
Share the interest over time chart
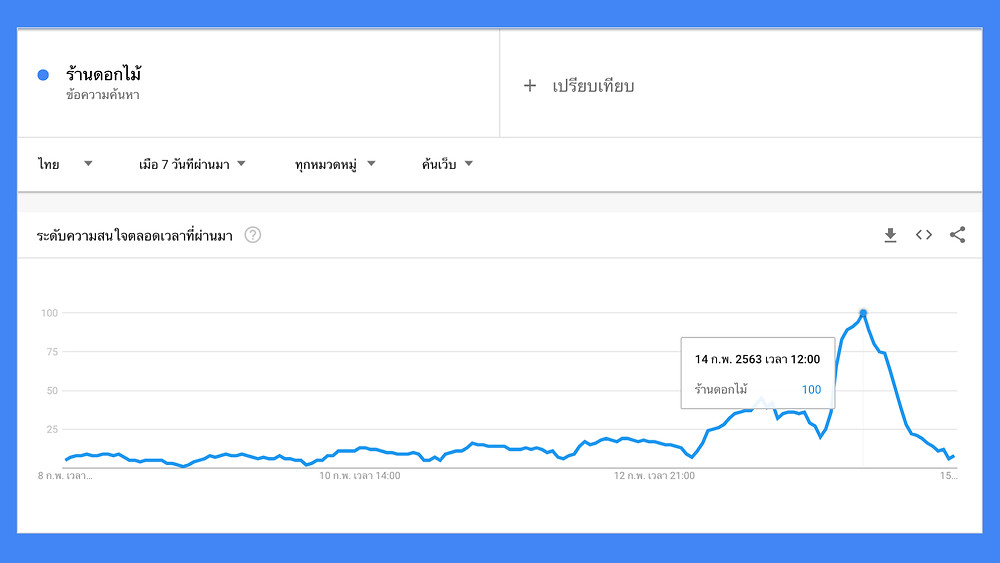pos(957,235)
